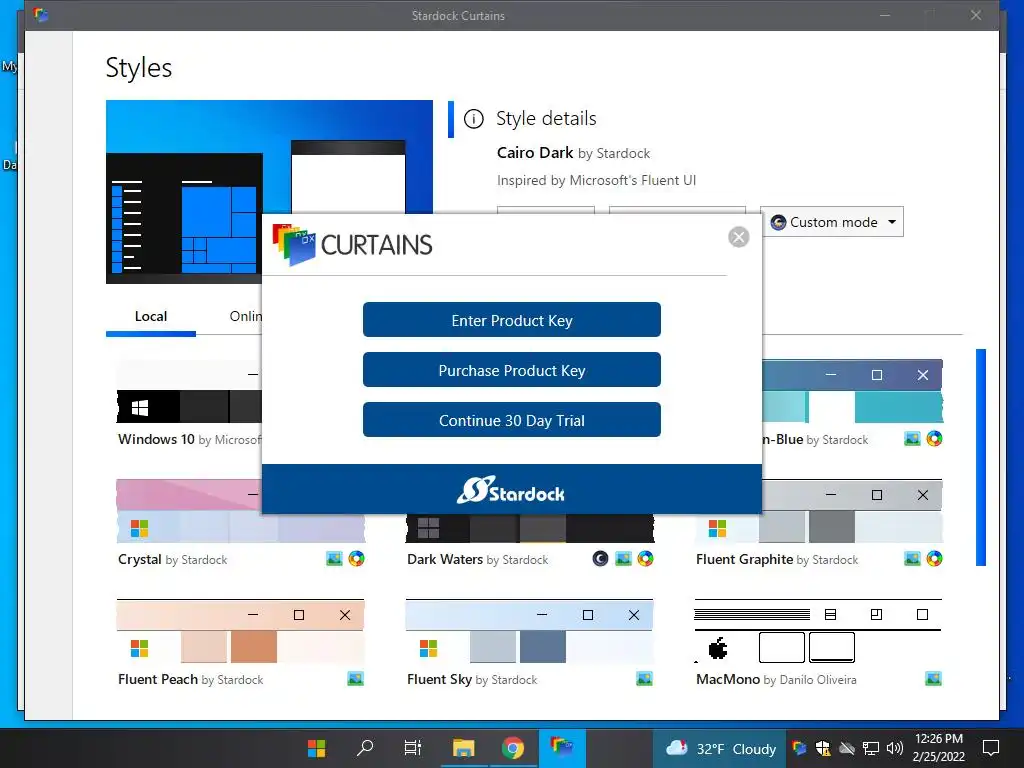Select the Fluent Peach style thumbnail
This screenshot has height=768, width=1024.
(x=240, y=631)
